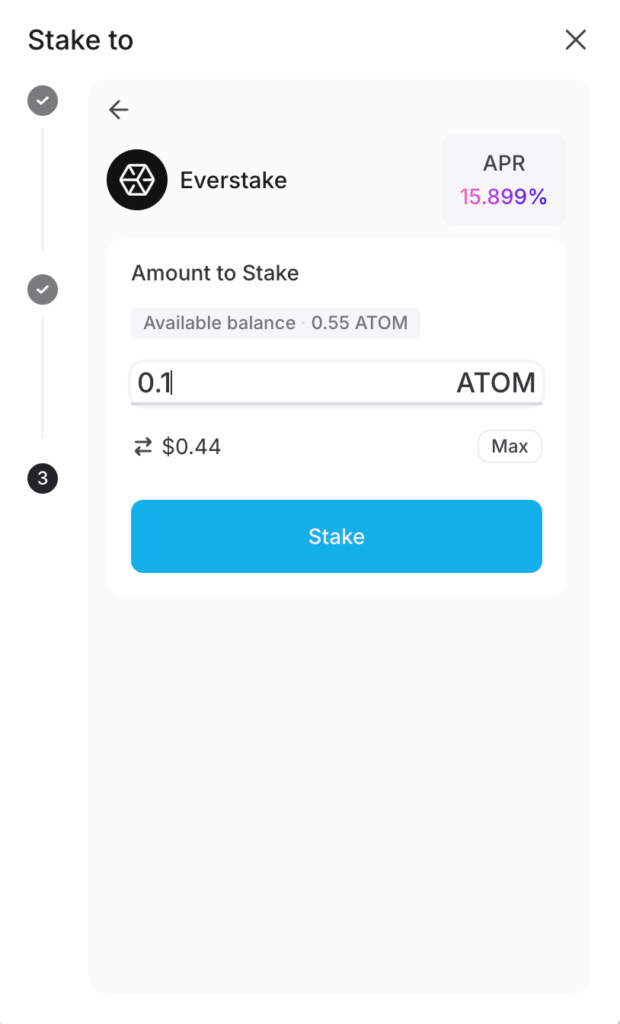The image size is (620, 1024).
Task: Click the second completed step checkmark
Action: click(x=42, y=290)
